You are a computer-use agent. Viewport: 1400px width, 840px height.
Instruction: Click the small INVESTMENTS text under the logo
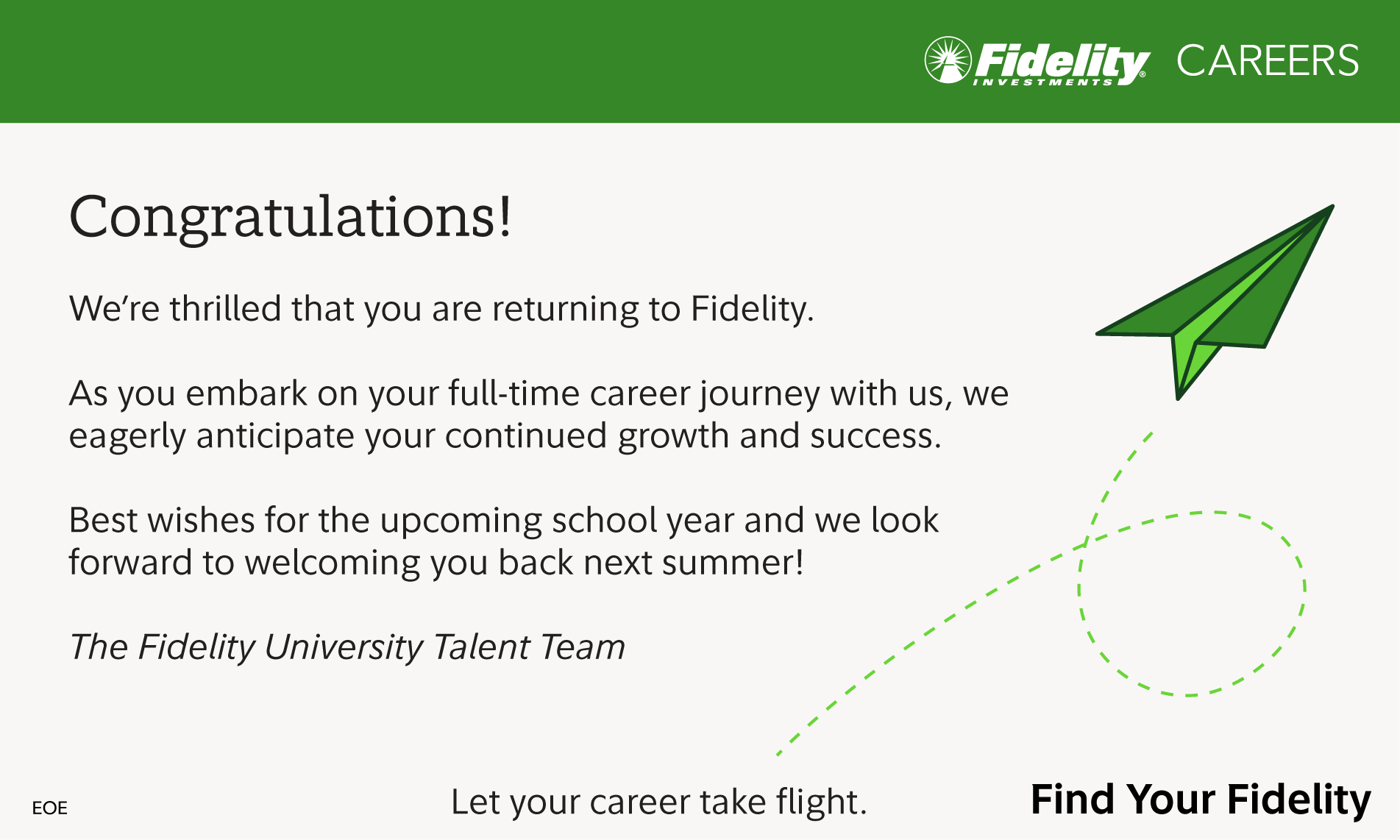tap(1043, 82)
